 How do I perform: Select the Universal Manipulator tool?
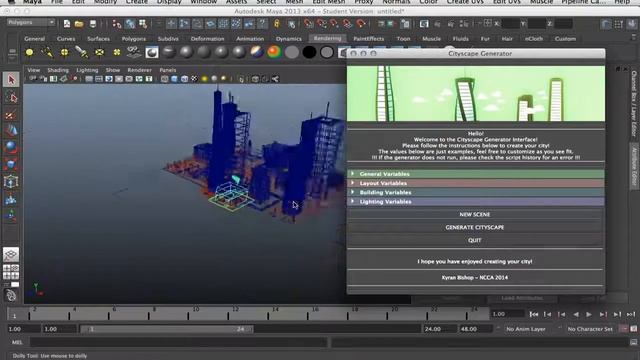tap(11, 181)
